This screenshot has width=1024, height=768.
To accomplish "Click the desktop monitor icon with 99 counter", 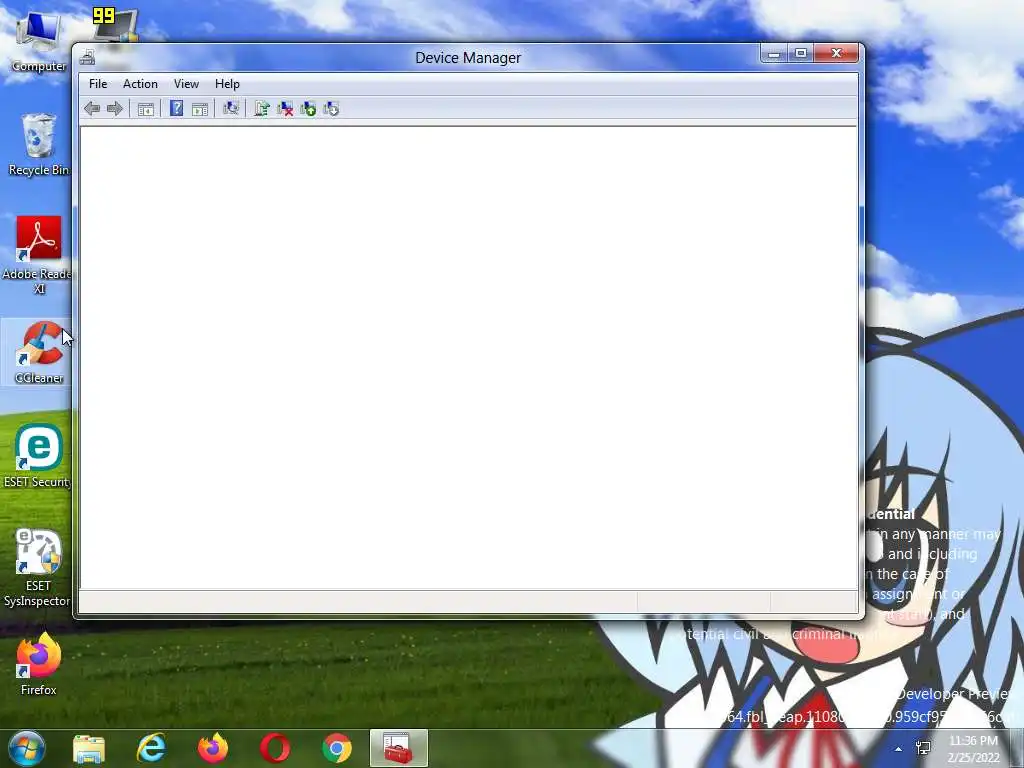I will coord(116,25).
